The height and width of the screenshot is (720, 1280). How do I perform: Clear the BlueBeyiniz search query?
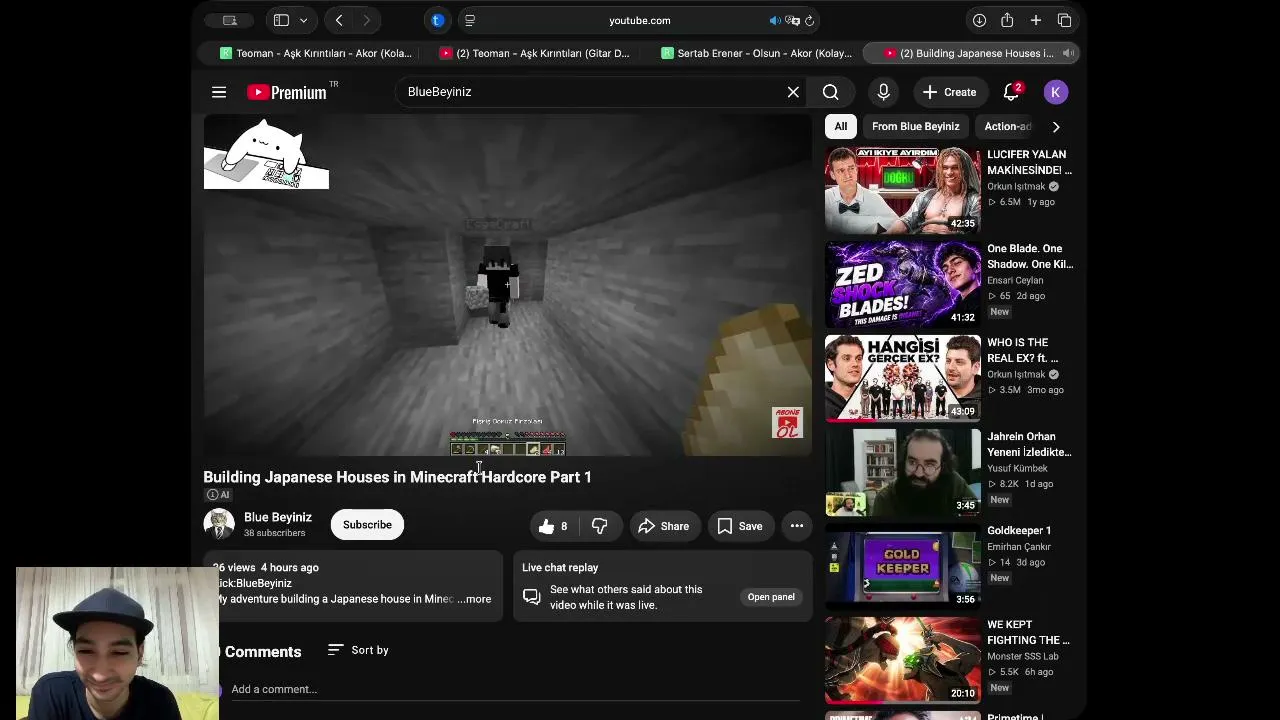click(793, 92)
